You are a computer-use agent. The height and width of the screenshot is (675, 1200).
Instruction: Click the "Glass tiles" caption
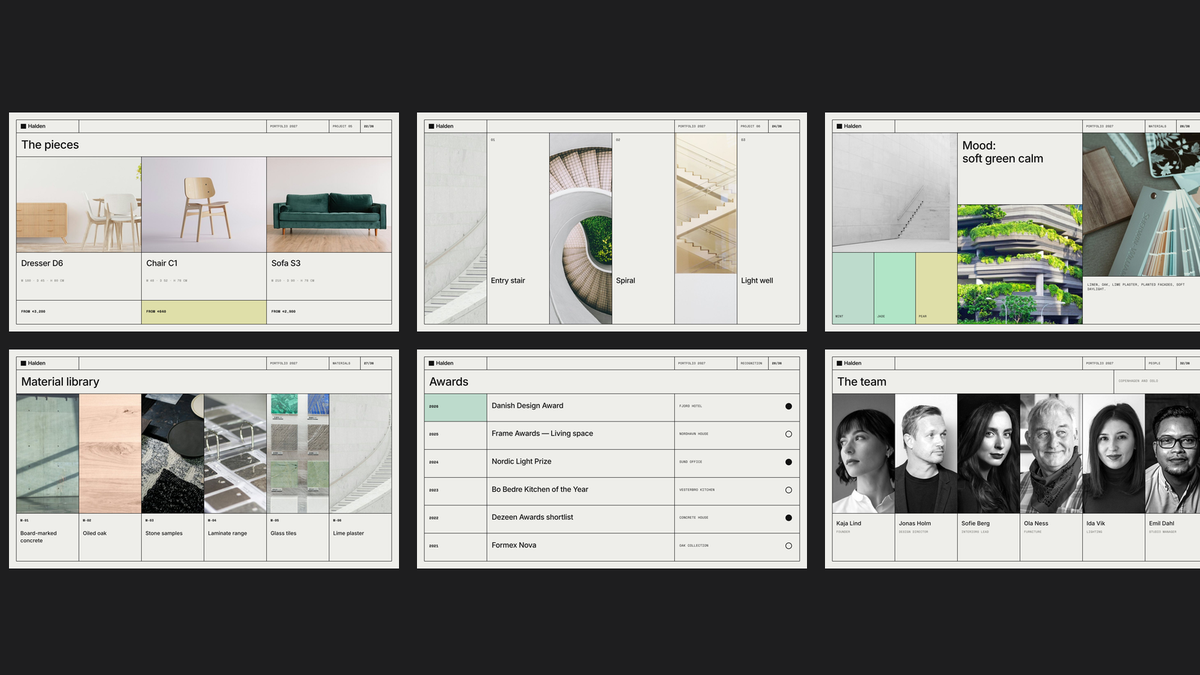(x=285, y=533)
